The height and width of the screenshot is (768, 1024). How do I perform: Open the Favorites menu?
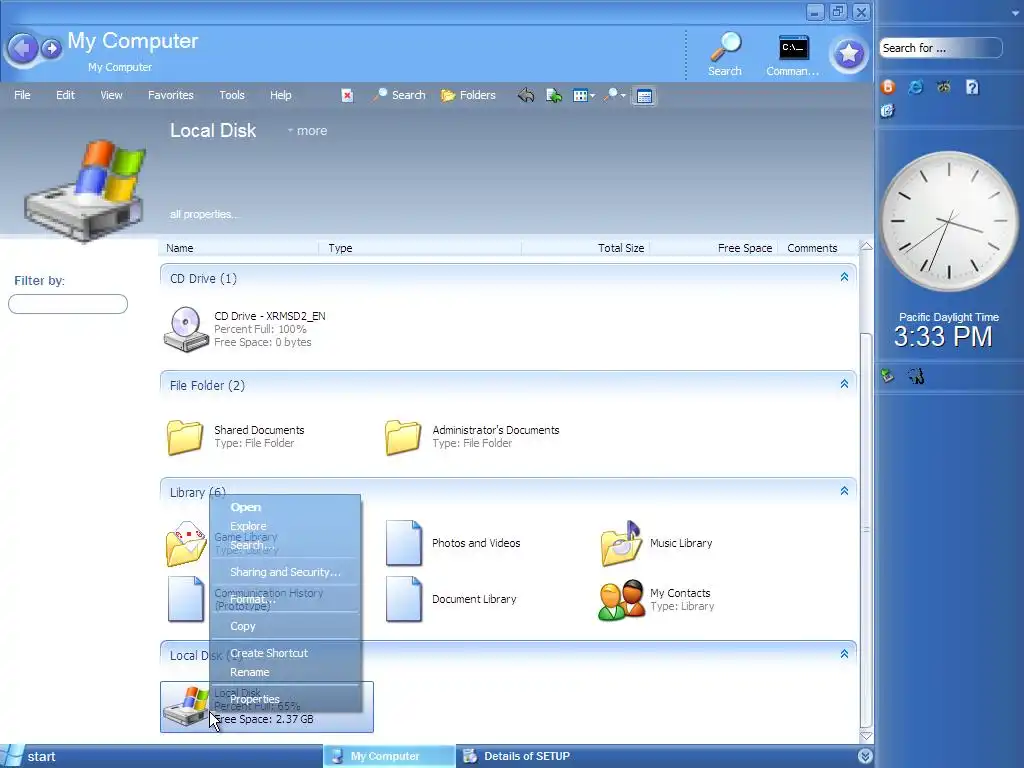click(x=170, y=95)
